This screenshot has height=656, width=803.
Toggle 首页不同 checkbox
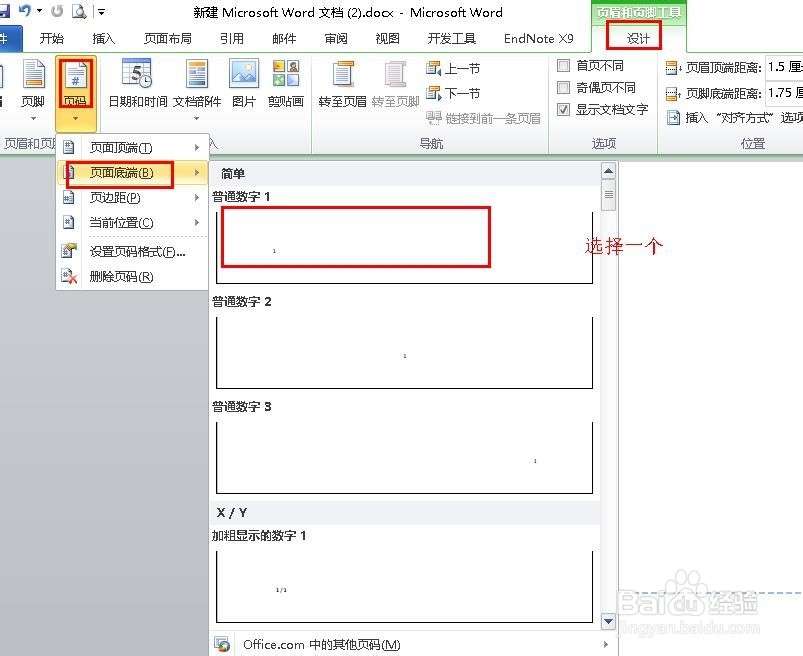[563, 66]
